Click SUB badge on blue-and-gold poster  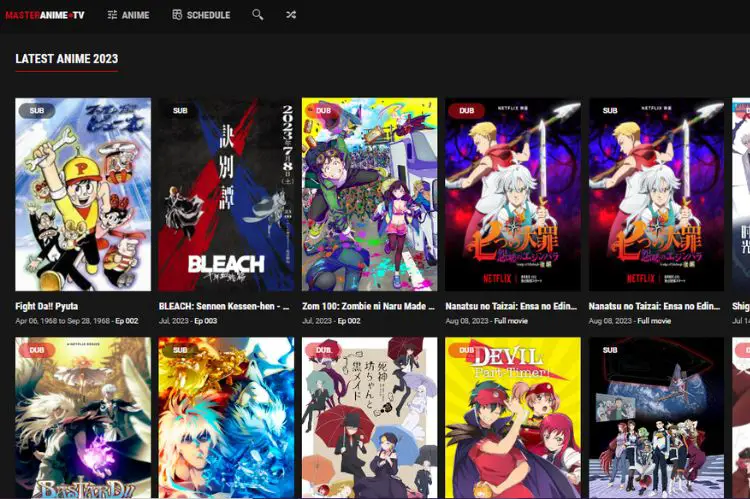pyautogui.click(x=180, y=350)
